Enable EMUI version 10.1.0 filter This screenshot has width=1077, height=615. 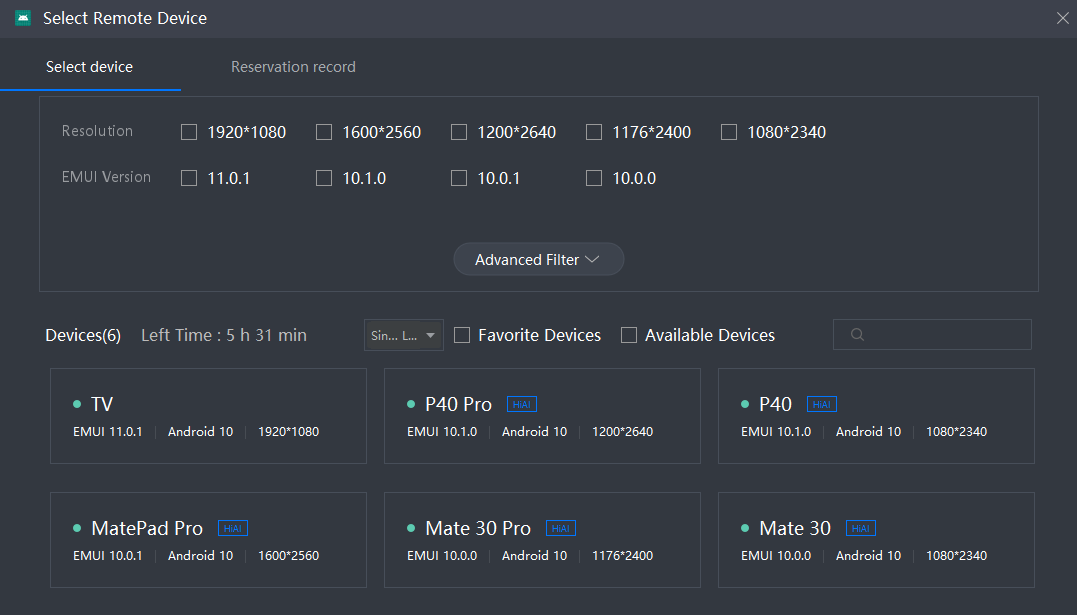(324, 178)
